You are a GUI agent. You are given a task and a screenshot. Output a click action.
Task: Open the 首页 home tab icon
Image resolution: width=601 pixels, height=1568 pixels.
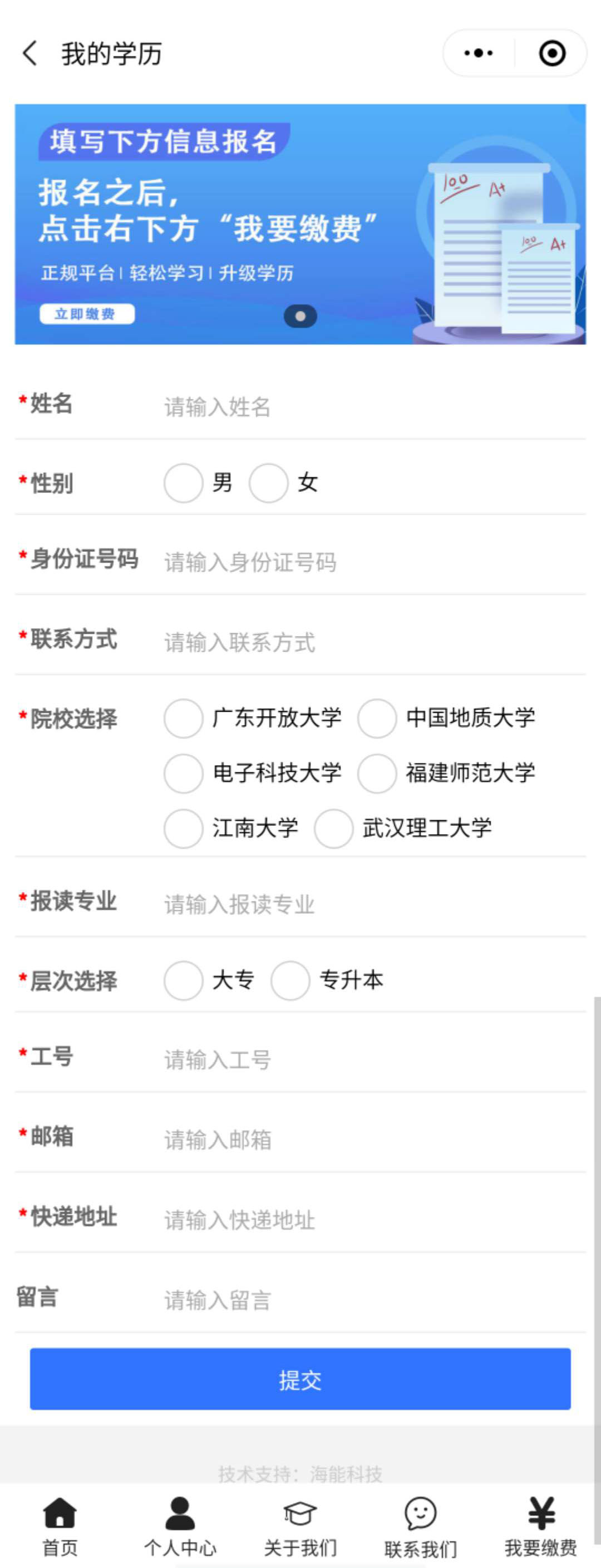60,1512
